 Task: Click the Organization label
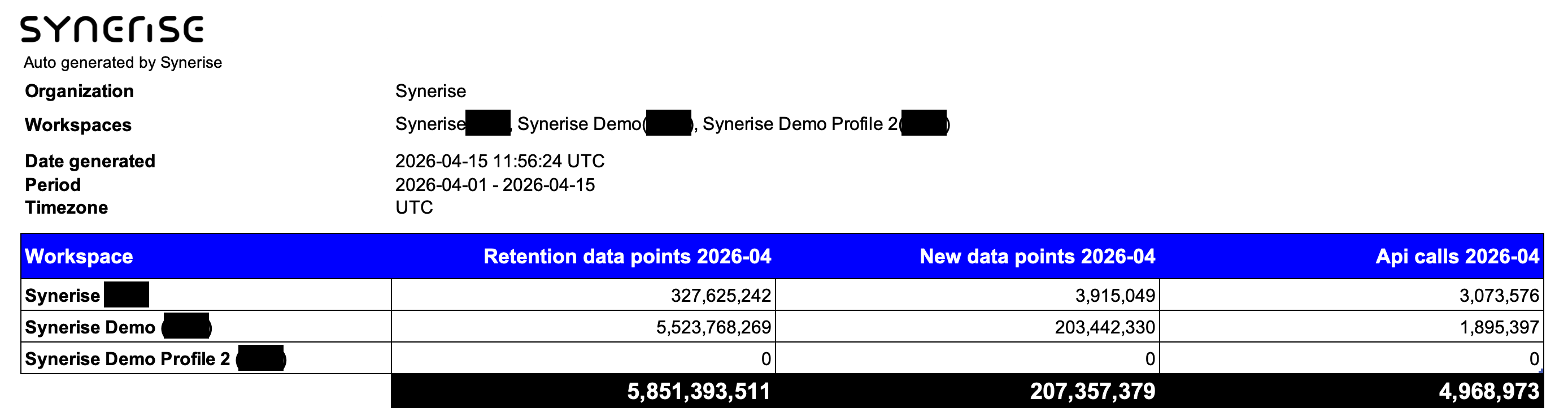pyautogui.click(x=79, y=92)
